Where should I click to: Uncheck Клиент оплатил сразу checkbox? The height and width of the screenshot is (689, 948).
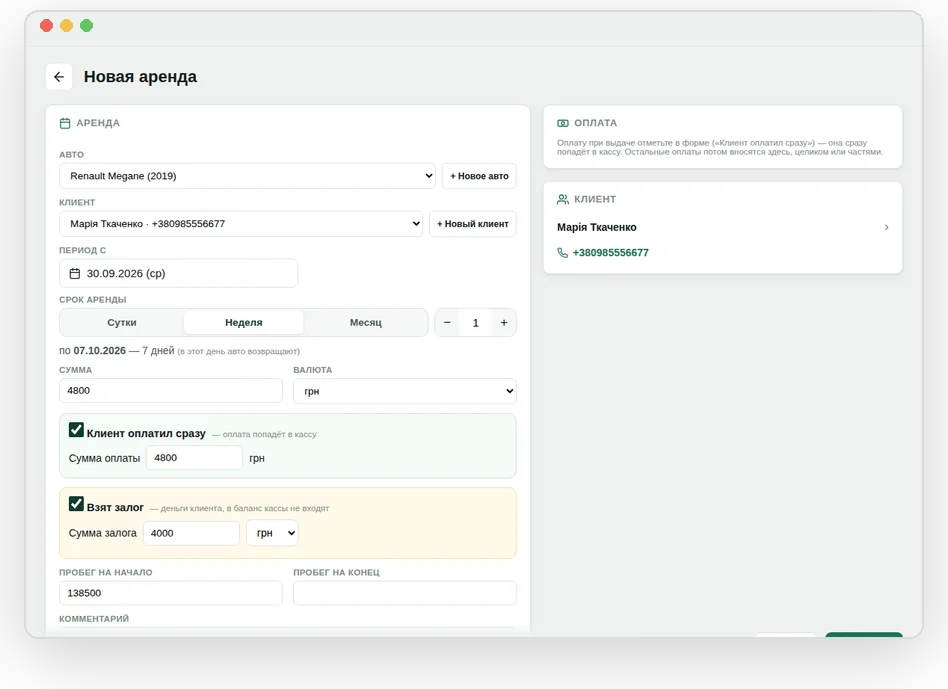coord(76,430)
